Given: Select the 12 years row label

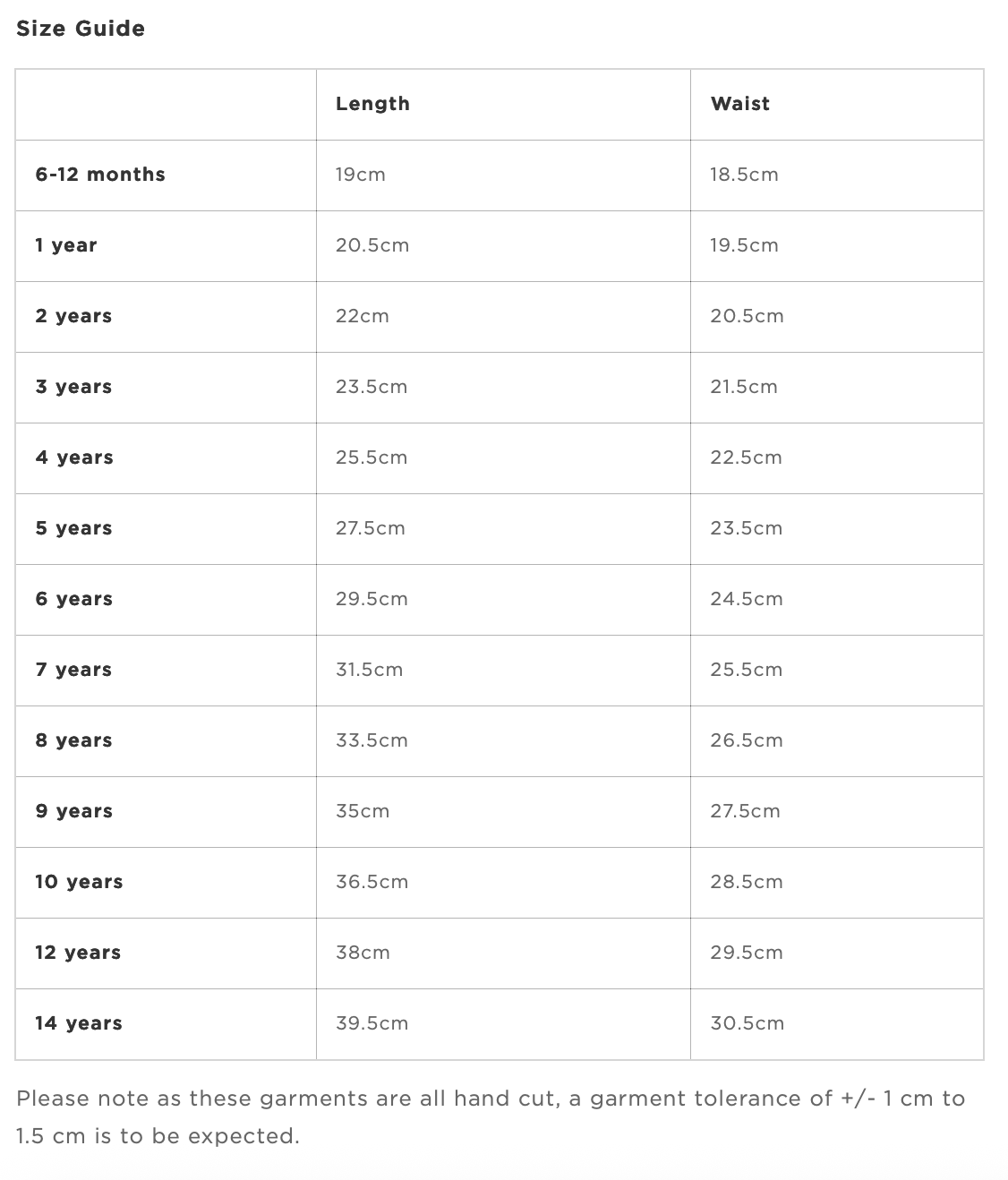Looking at the screenshot, I should pyautogui.click(x=78, y=953).
